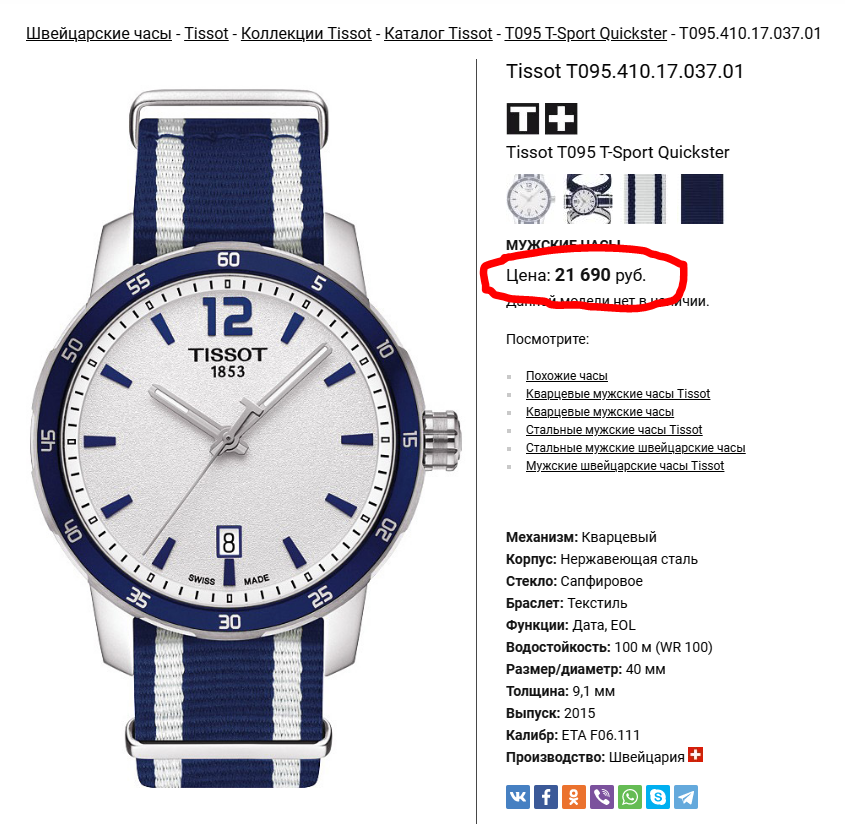Open T095 T-Sport Quickster breadcrumb

[x=586, y=33]
